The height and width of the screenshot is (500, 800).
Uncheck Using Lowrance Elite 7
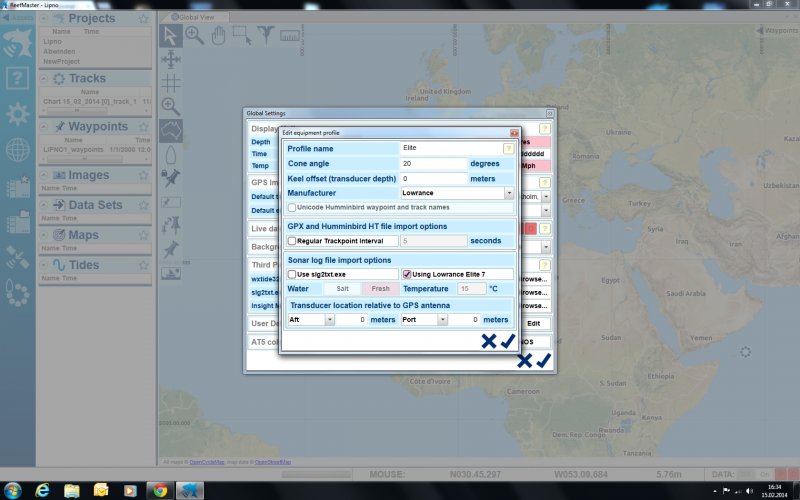(407, 274)
